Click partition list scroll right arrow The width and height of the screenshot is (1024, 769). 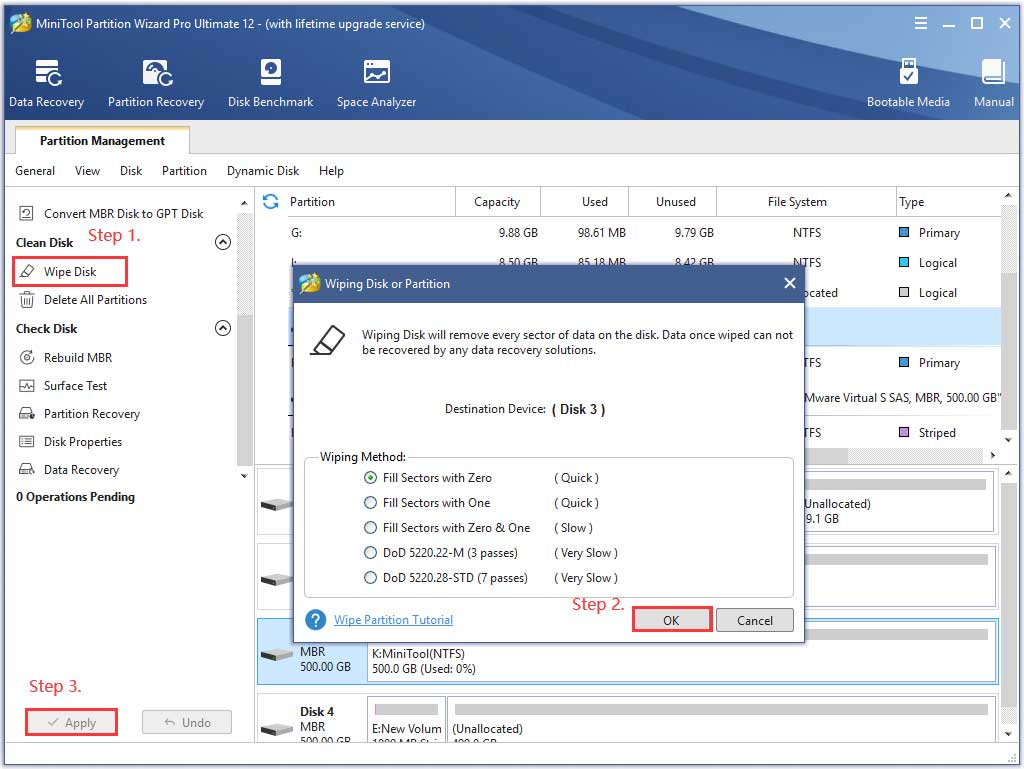993,455
